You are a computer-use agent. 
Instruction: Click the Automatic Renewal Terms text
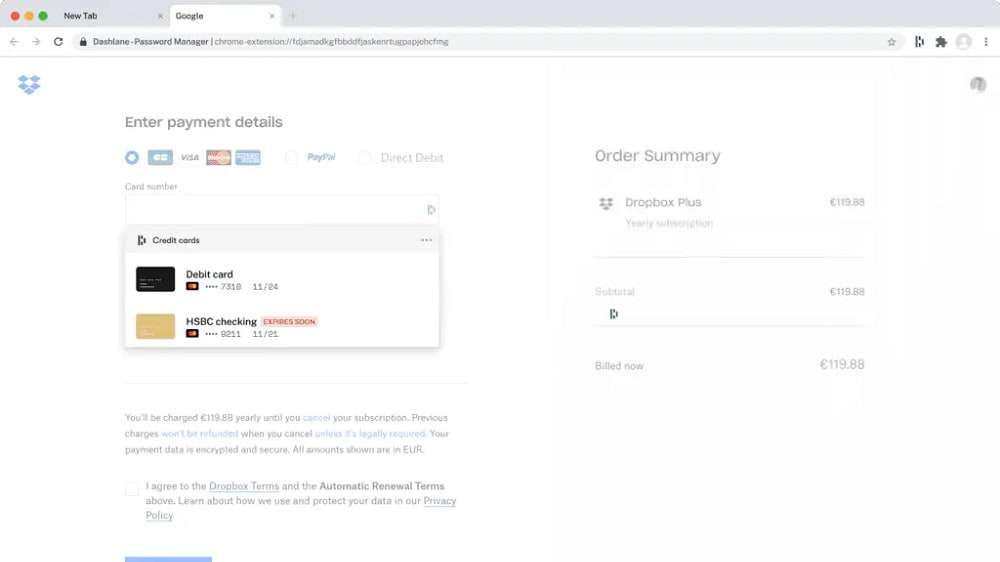382,486
